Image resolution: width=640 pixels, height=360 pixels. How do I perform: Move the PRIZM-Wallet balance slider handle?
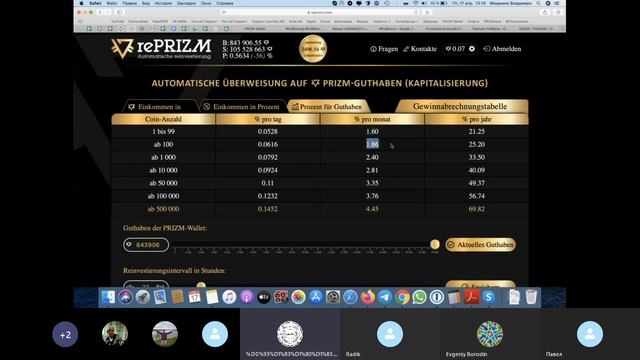(435, 244)
